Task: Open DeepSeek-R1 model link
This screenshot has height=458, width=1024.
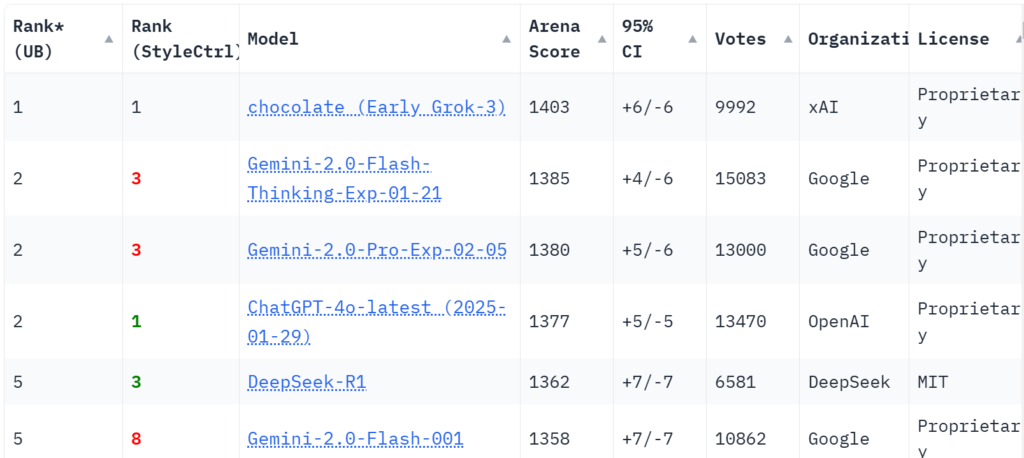Action: point(306,382)
